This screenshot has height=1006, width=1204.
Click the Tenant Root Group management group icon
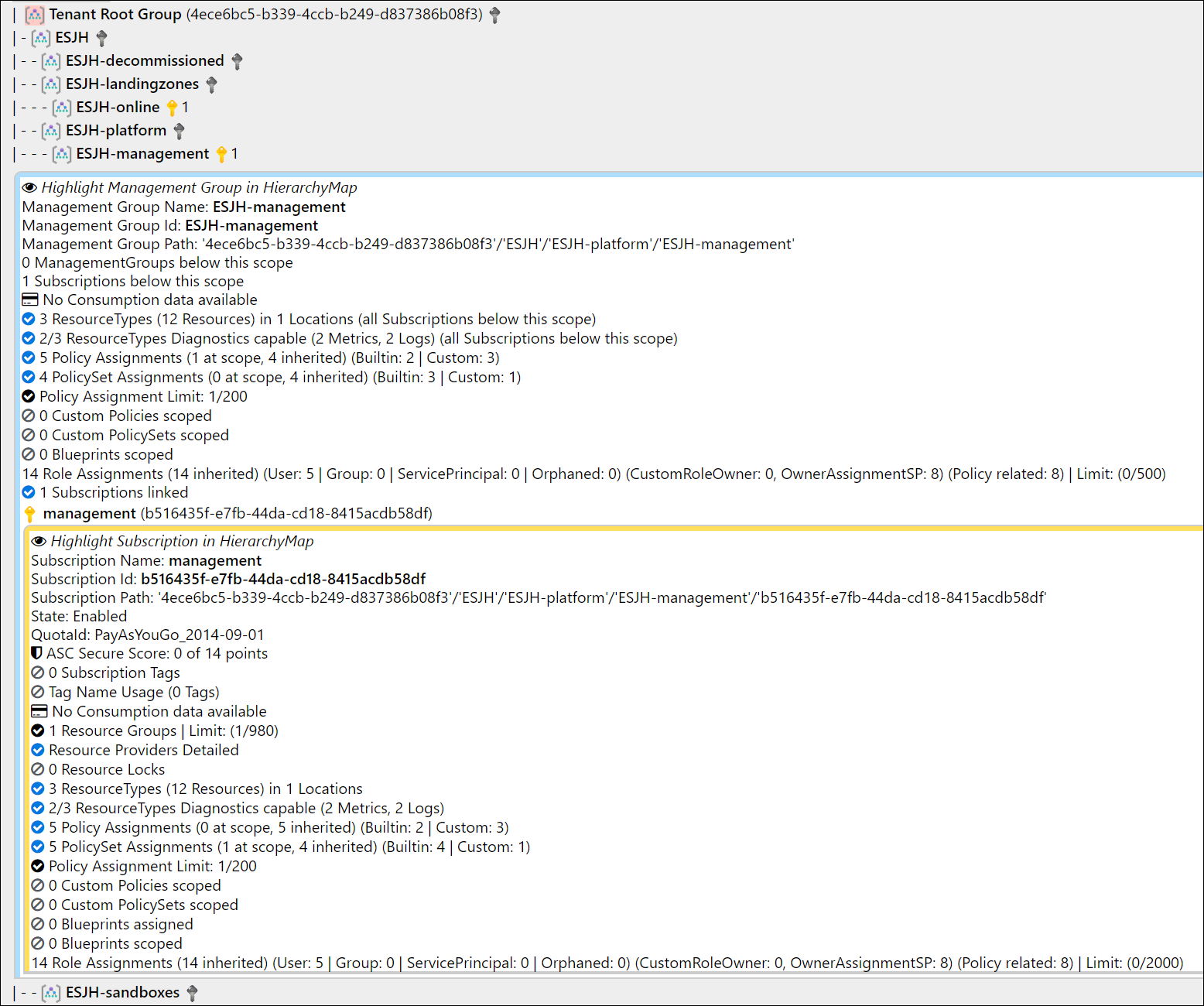(35, 15)
